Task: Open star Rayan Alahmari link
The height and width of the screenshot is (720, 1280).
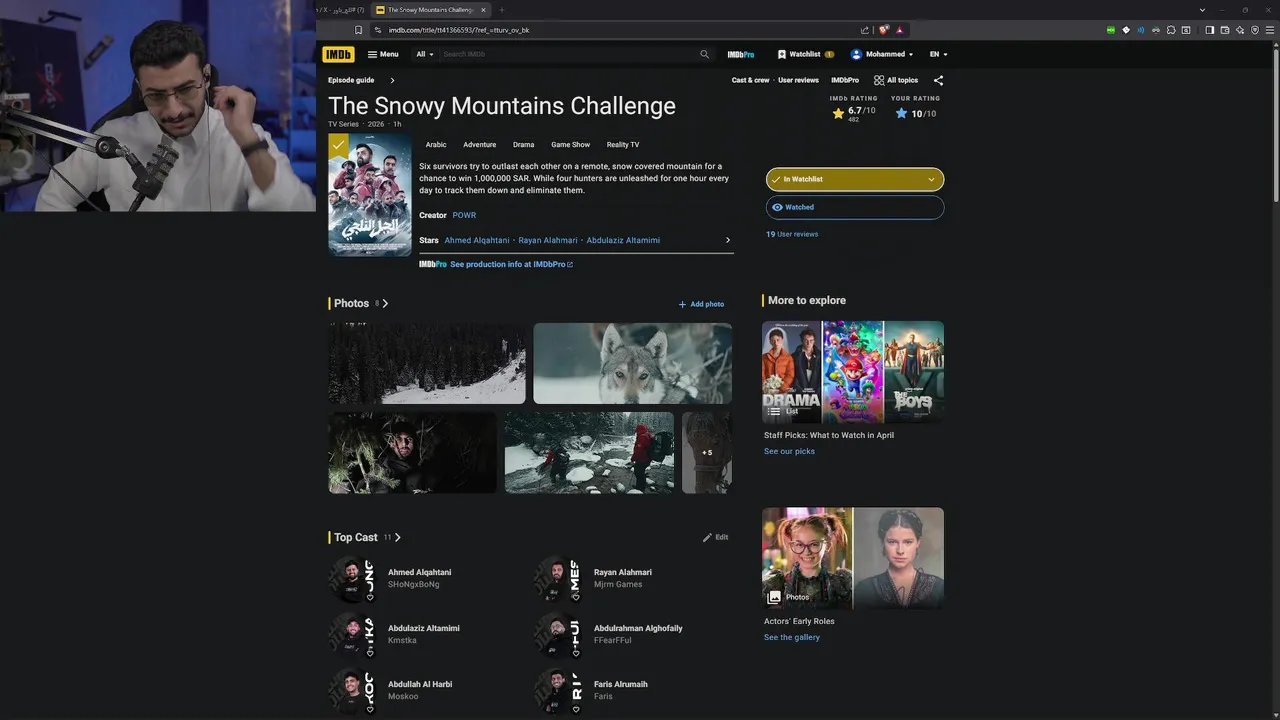Action: click(x=548, y=240)
